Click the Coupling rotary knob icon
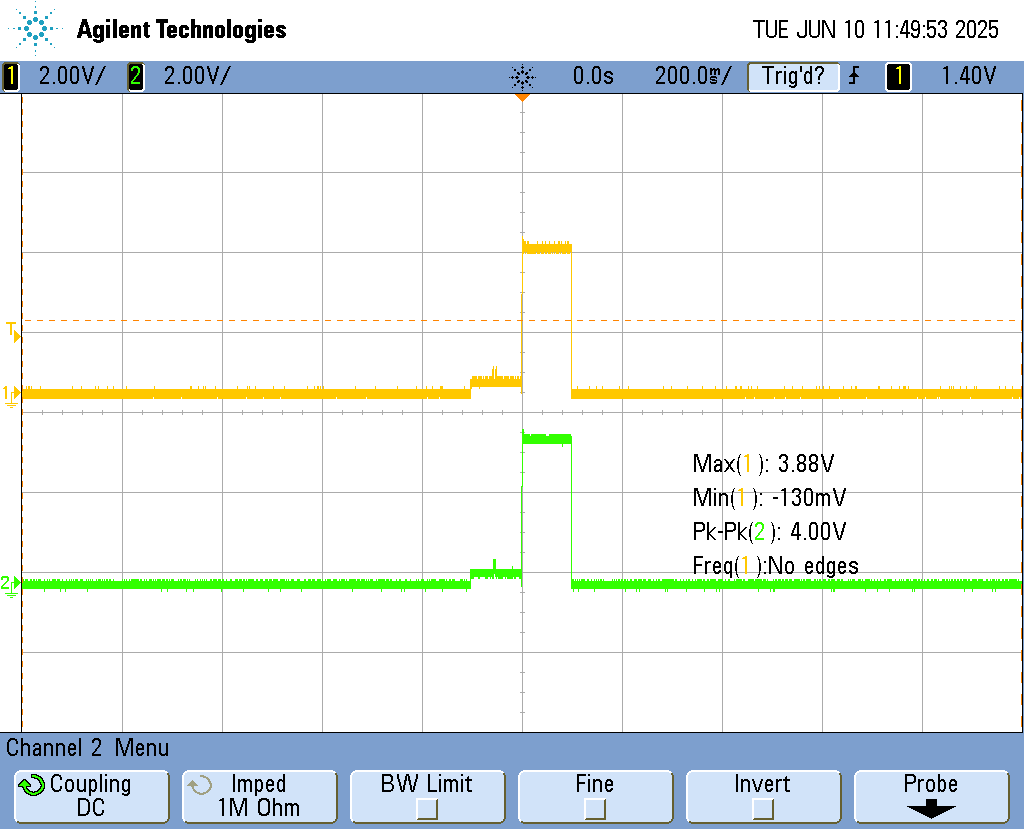The height and width of the screenshot is (829, 1024). tap(31, 785)
